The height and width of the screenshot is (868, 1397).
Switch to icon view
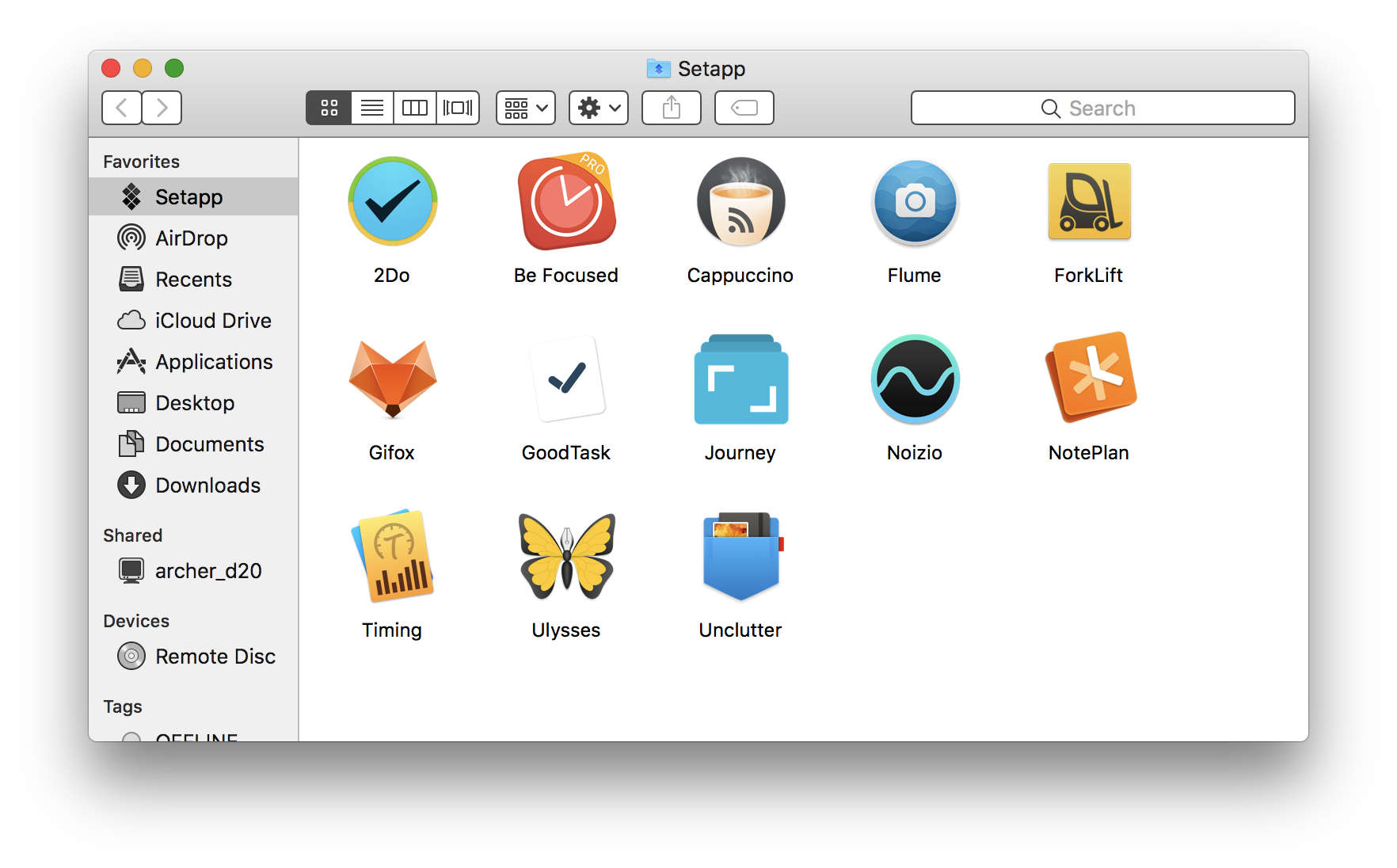(329, 108)
